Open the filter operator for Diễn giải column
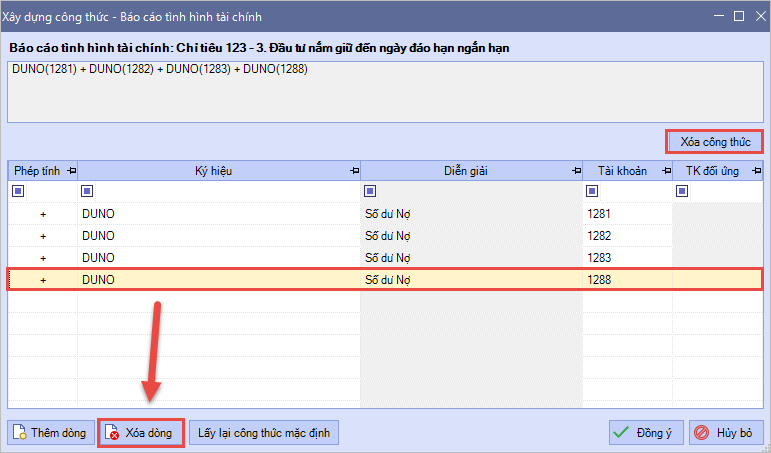This screenshot has height=453, width=771. [x=370, y=191]
